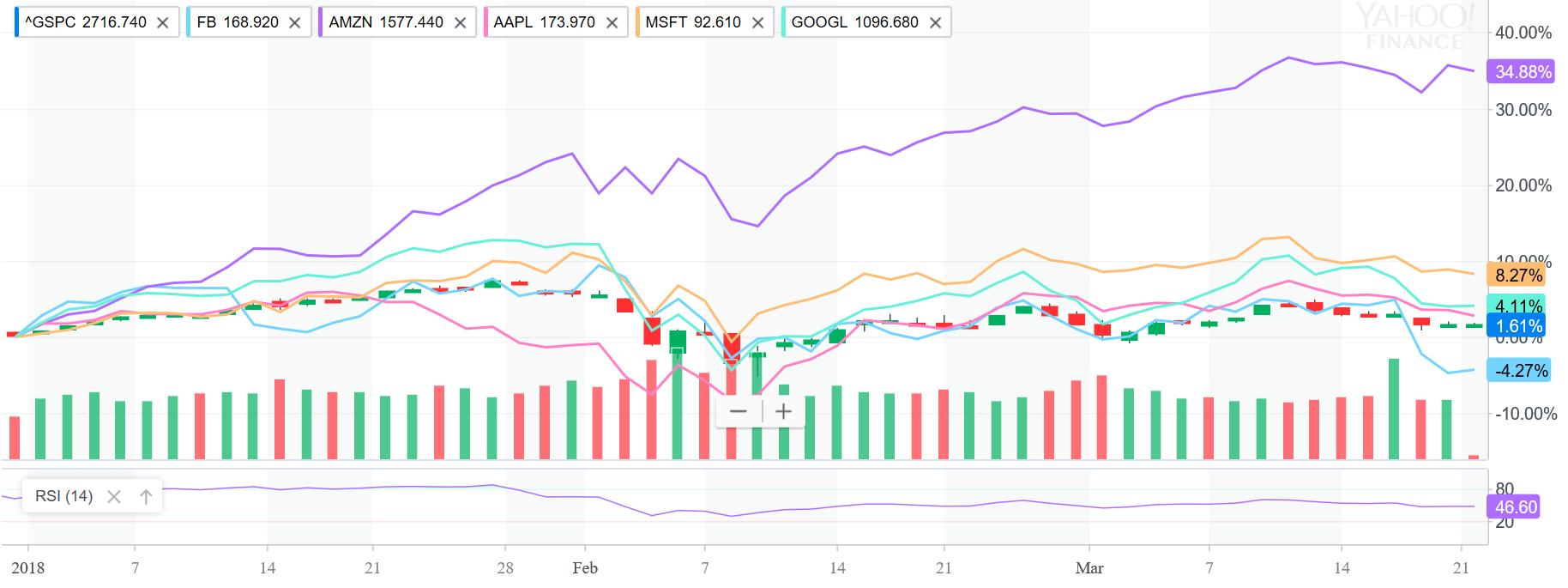Screen dimensions: 1568x588
Task: Click the Mar label on time axis
Action: 1089,567
